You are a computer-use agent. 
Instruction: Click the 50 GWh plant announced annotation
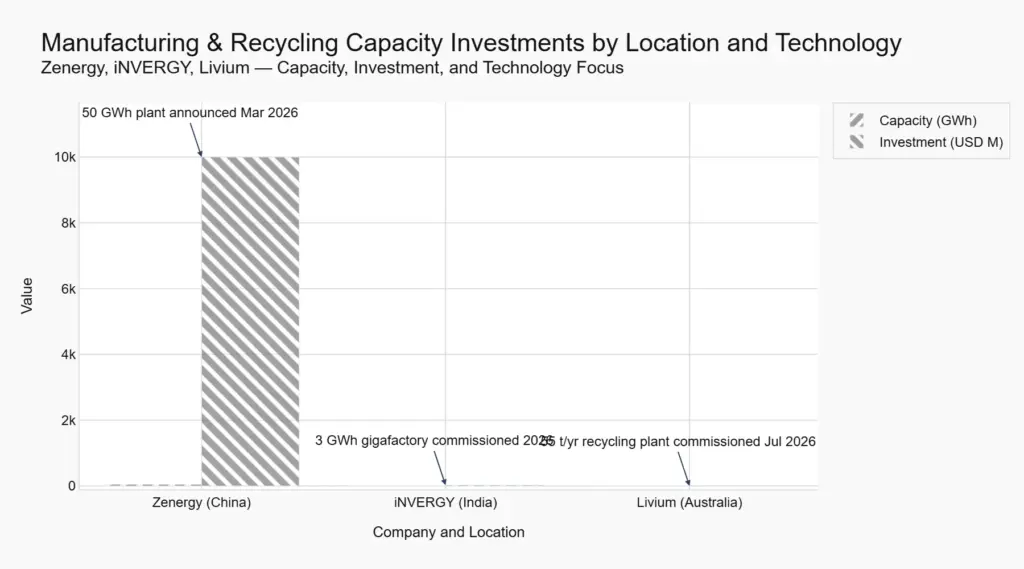pyautogui.click(x=189, y=113)
